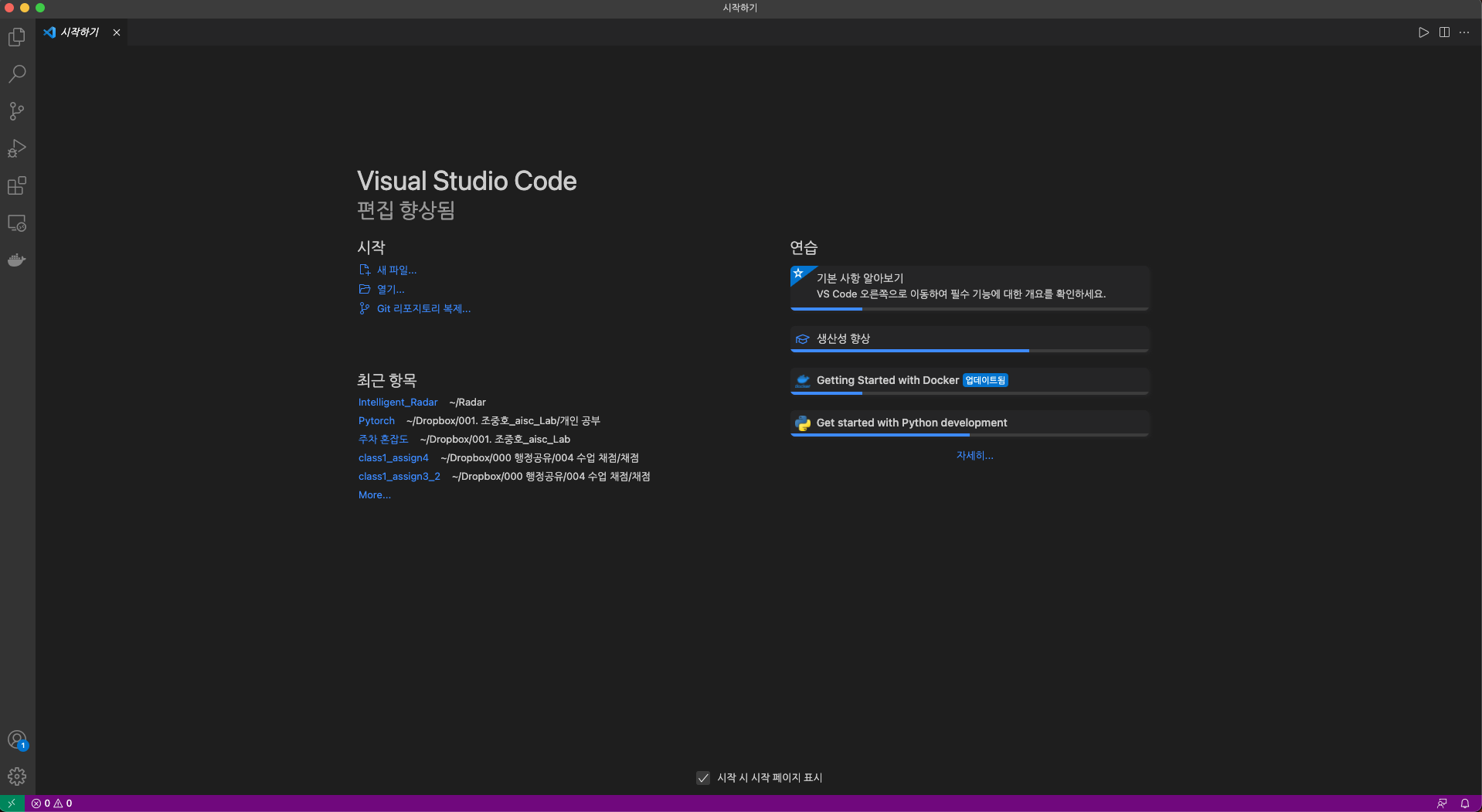Screen dimensions: 1482x812
Task: Open the notifications bell in status bar
Action: (x=1464, y=804)
